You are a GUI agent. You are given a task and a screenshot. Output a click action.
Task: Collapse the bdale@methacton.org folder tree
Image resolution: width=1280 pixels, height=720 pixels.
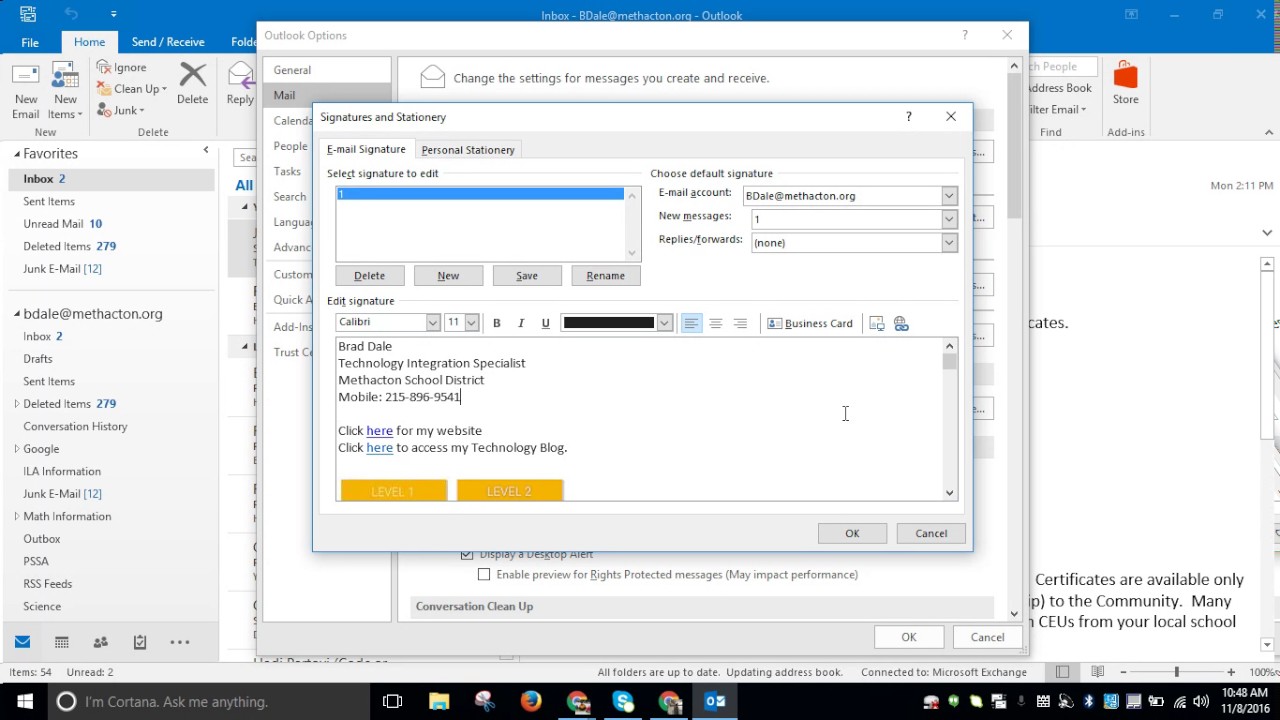pos(18,314)
